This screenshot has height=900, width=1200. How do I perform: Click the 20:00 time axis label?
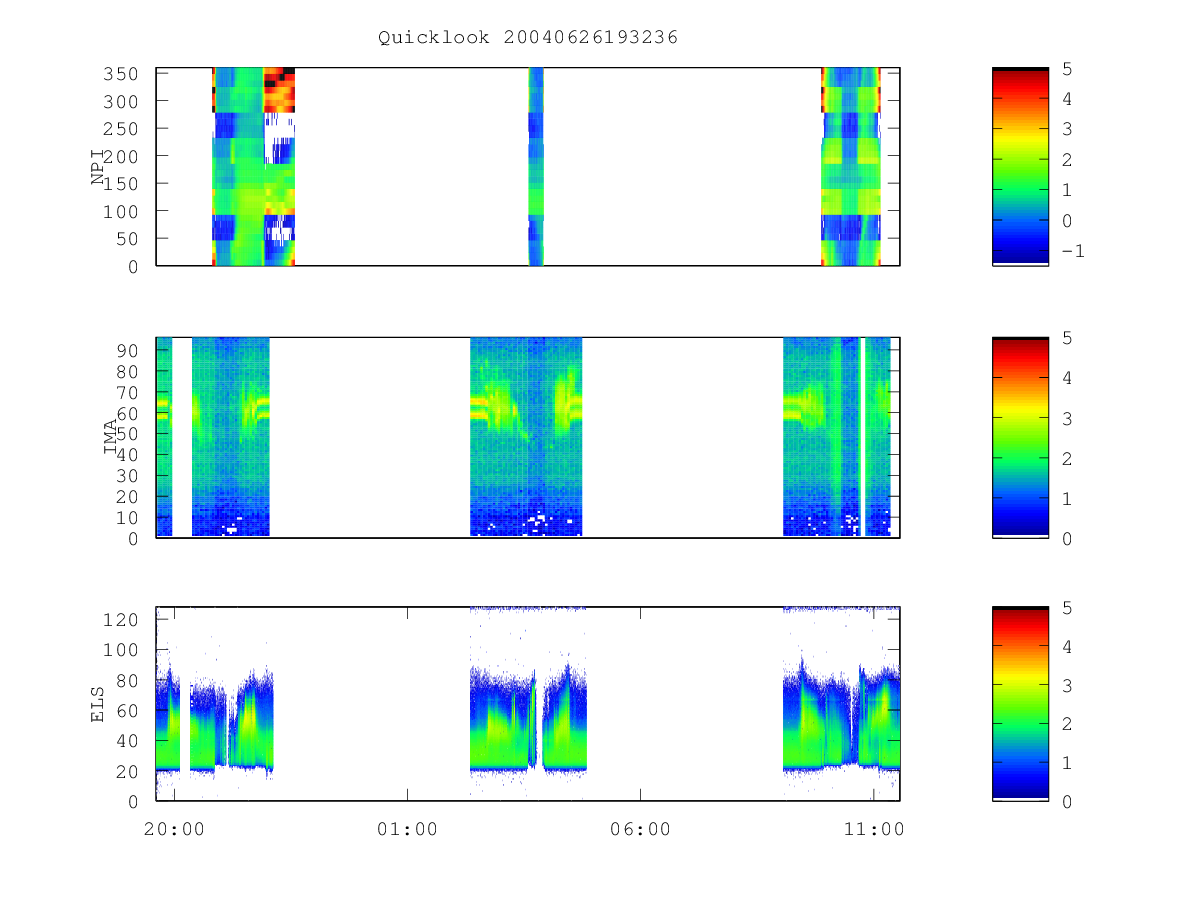click(x=175, y=829)
